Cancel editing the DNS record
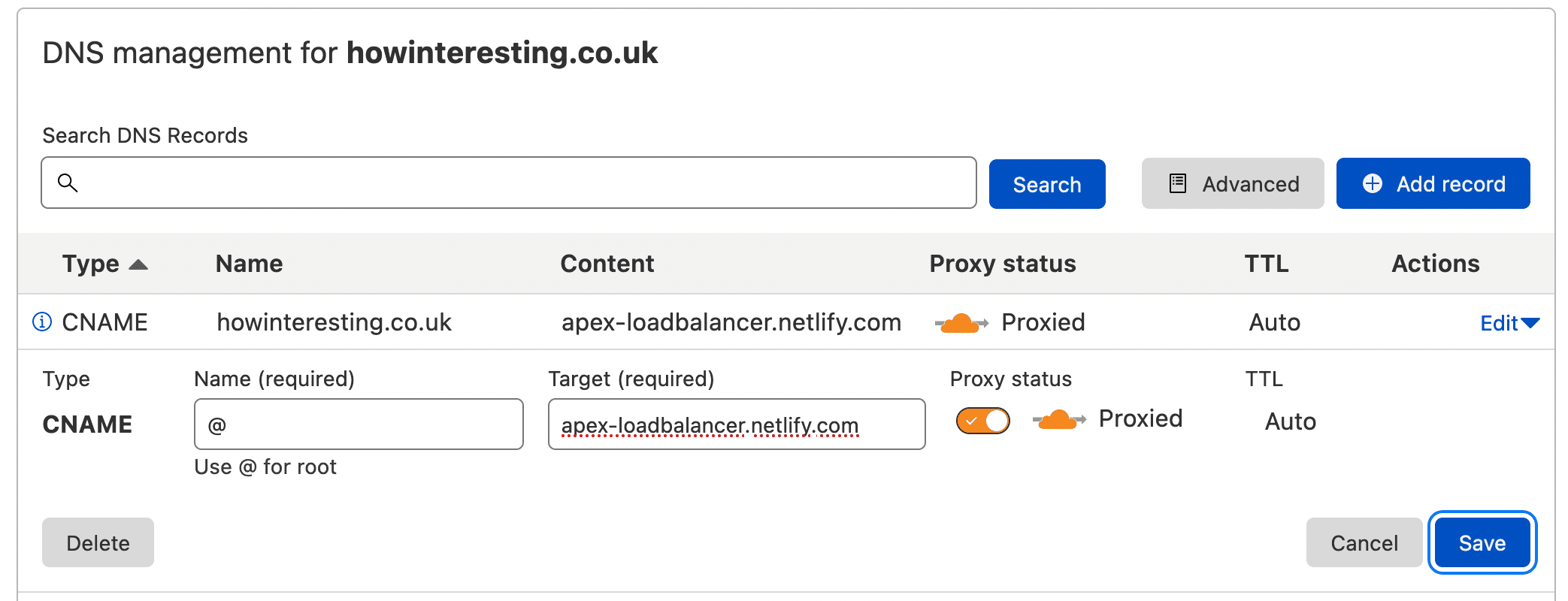Screen dimensions: 1568x601 1364,542
